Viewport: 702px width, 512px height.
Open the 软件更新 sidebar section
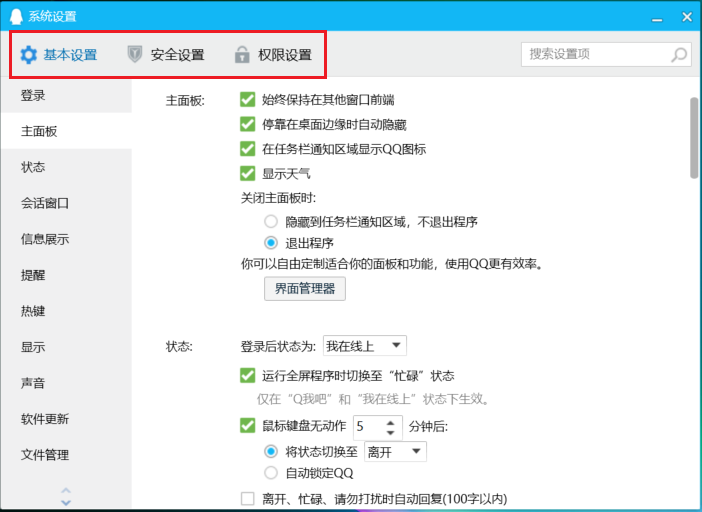pyautogui.click(x=66, y=419)
